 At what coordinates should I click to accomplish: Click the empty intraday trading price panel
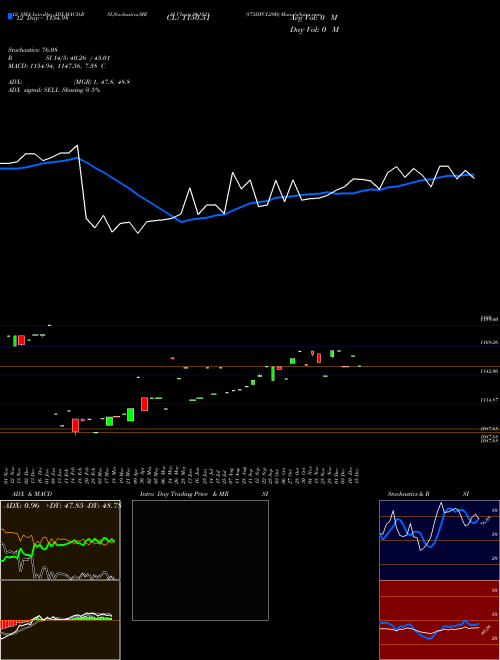tap(200, 560)
